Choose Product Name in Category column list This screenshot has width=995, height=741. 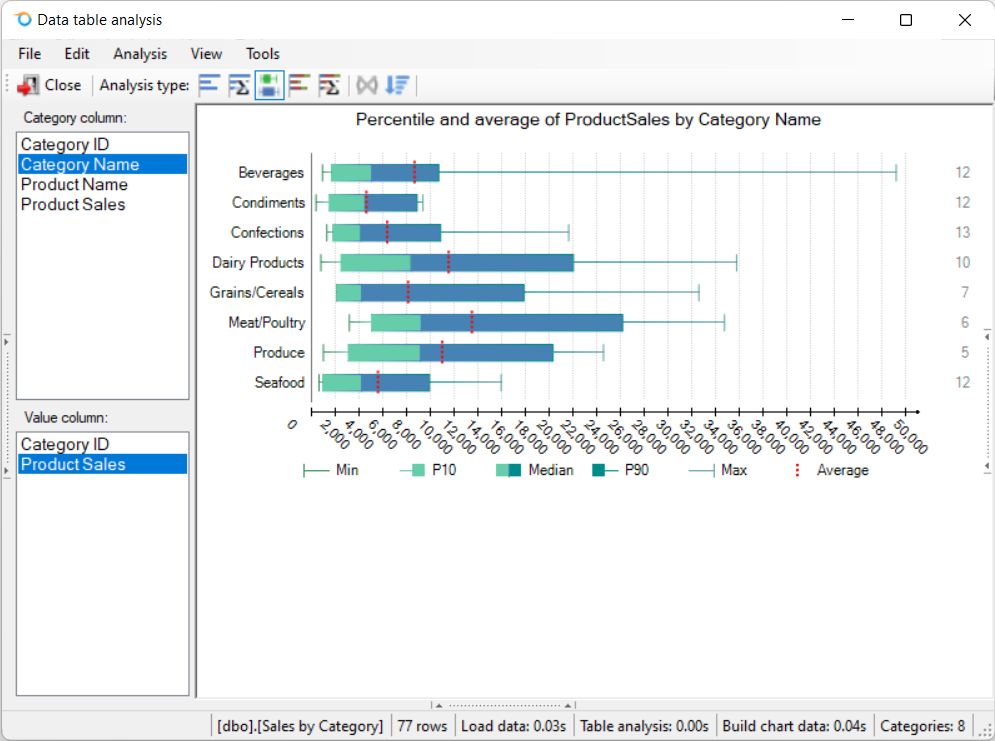point(74,185)
